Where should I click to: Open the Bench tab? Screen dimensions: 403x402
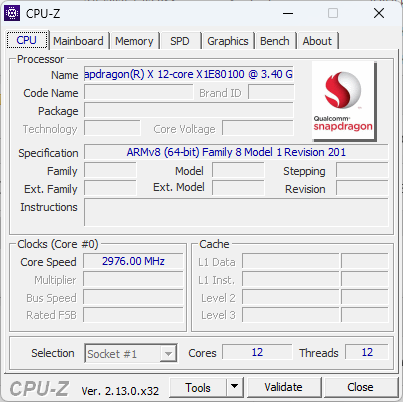pyautogui.click(x=275, y=41)
